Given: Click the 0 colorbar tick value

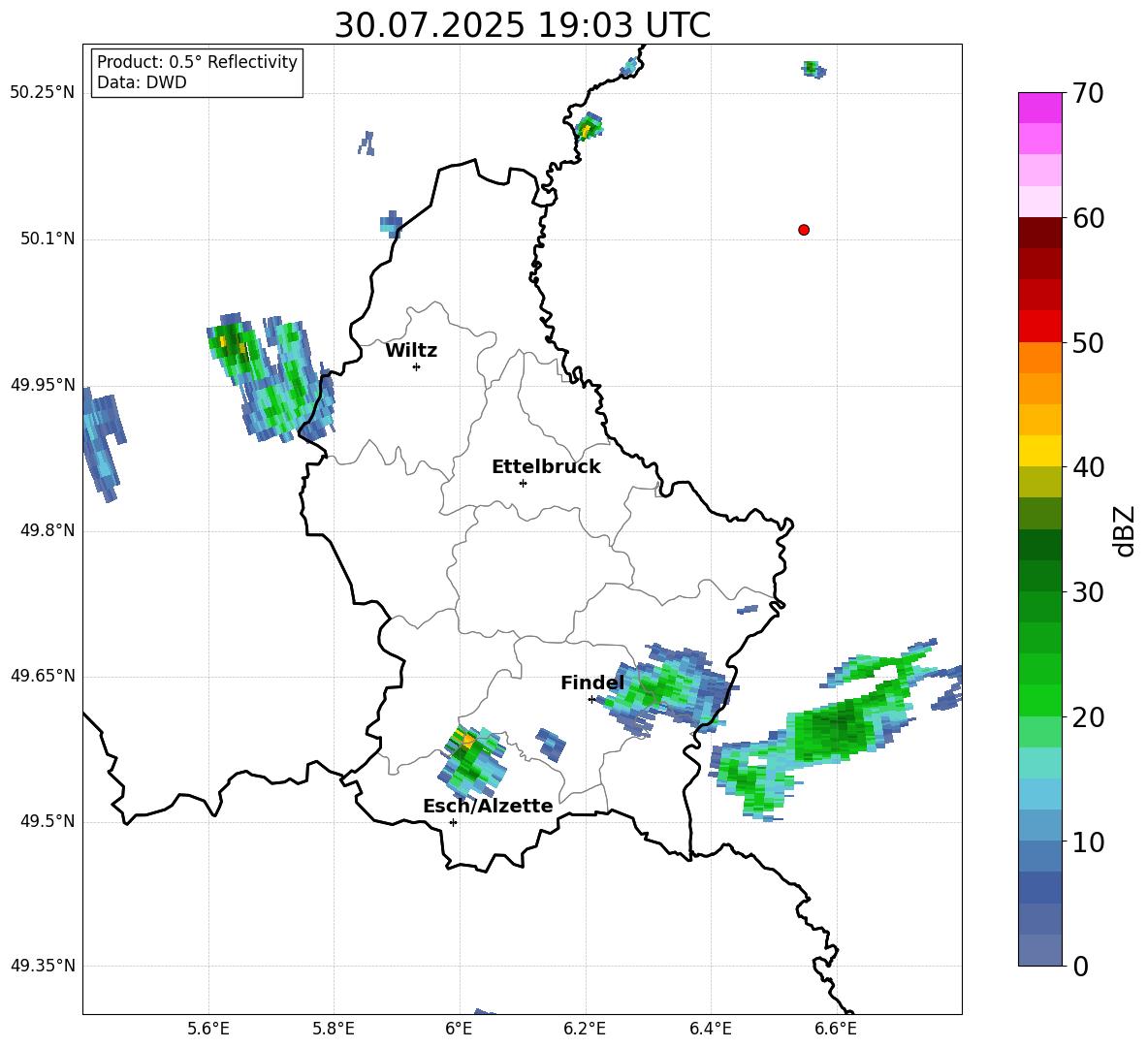Looking at the screenshot, I should pos(1080,966).
